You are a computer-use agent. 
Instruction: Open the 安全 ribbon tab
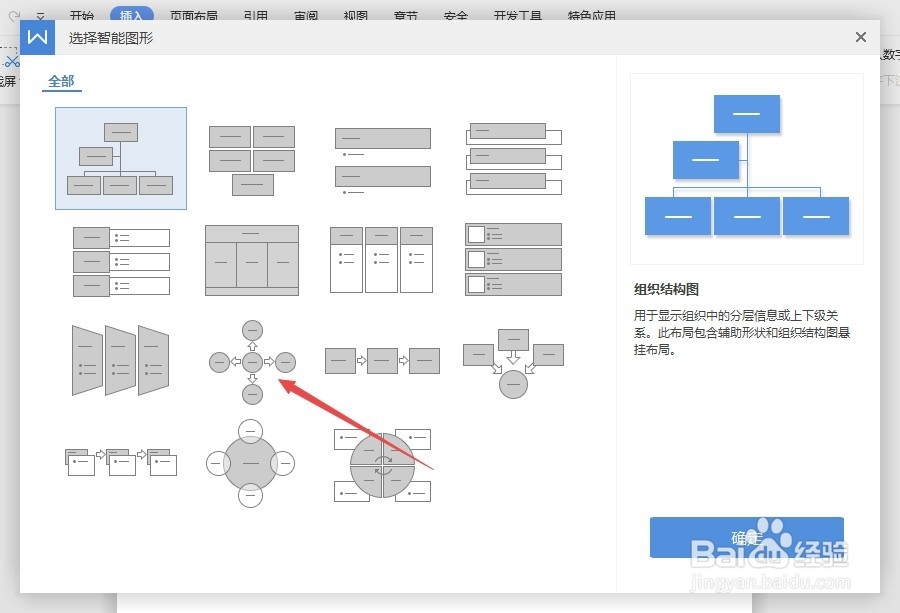click(456, 15)
